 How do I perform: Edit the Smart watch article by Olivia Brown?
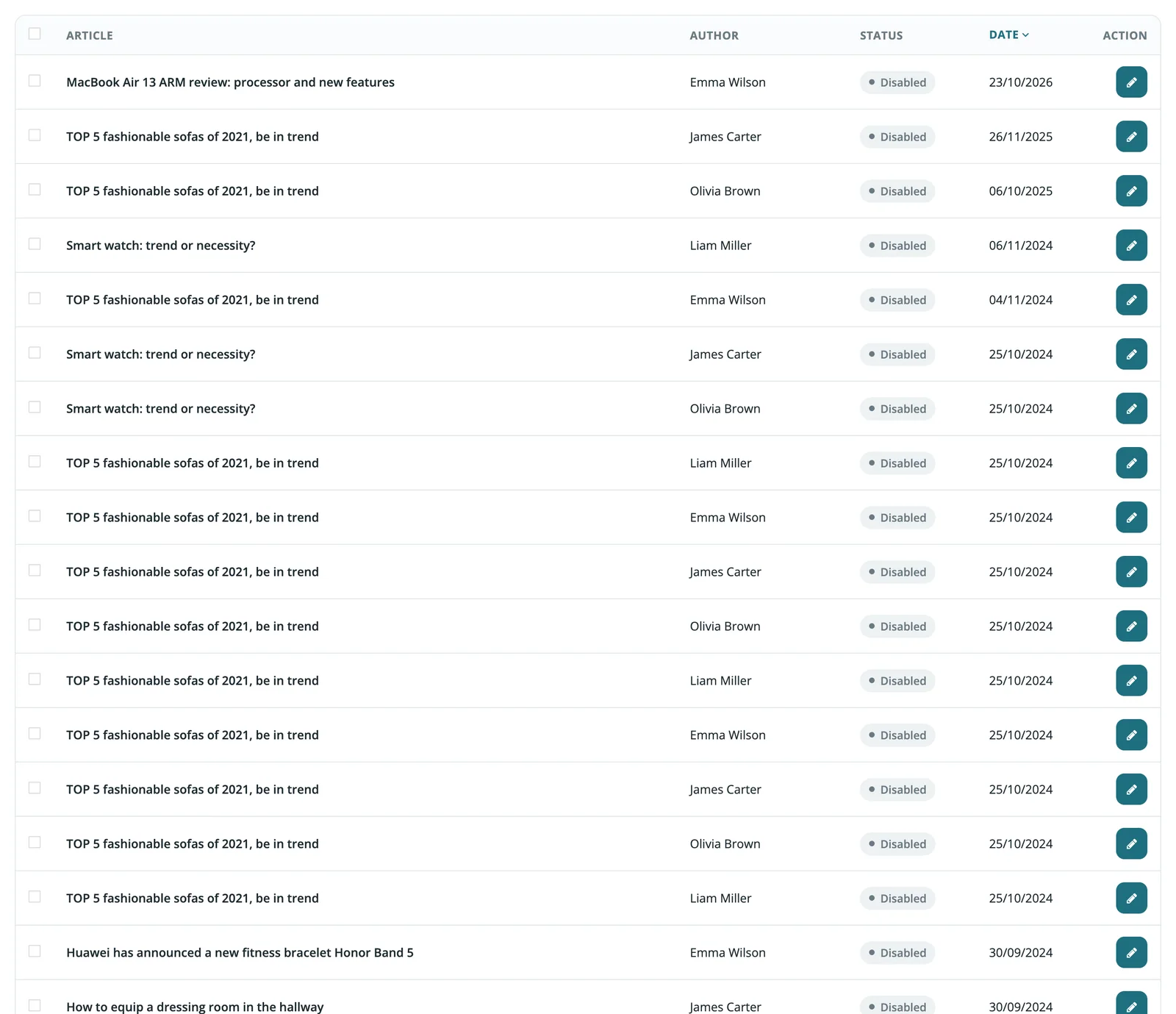[x=1131, y=409]
